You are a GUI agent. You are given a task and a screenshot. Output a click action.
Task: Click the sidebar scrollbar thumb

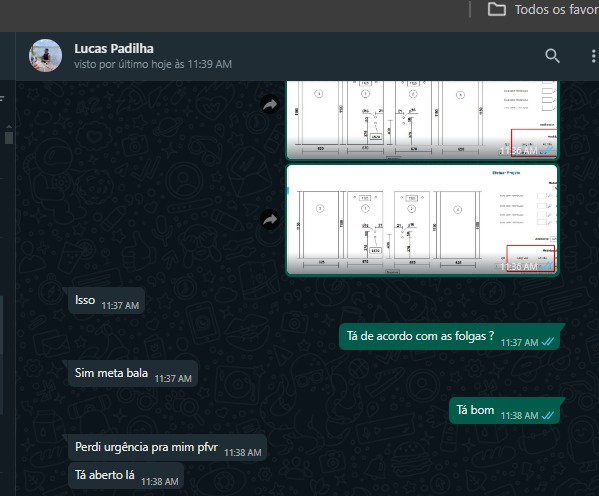[x=9, y=138]
